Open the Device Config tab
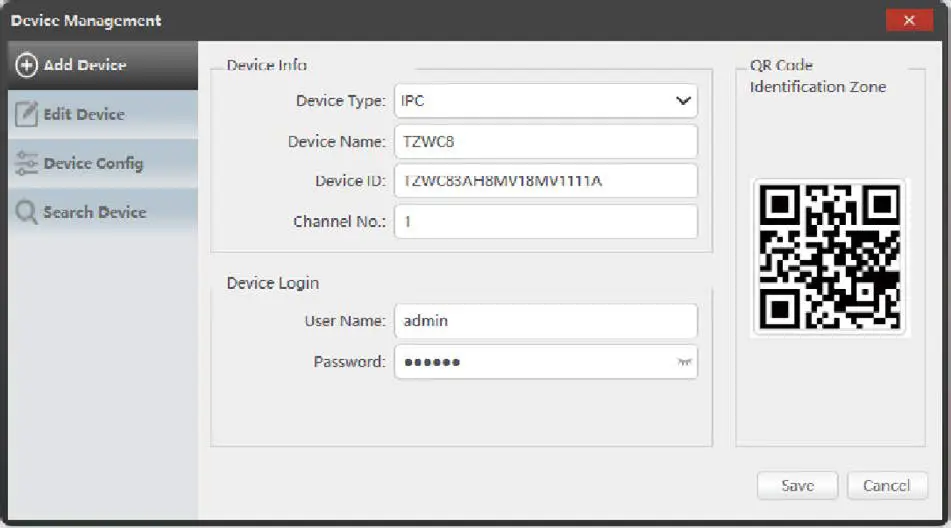Viewport: 951px width, 528px height. click(x=93, y=164)
